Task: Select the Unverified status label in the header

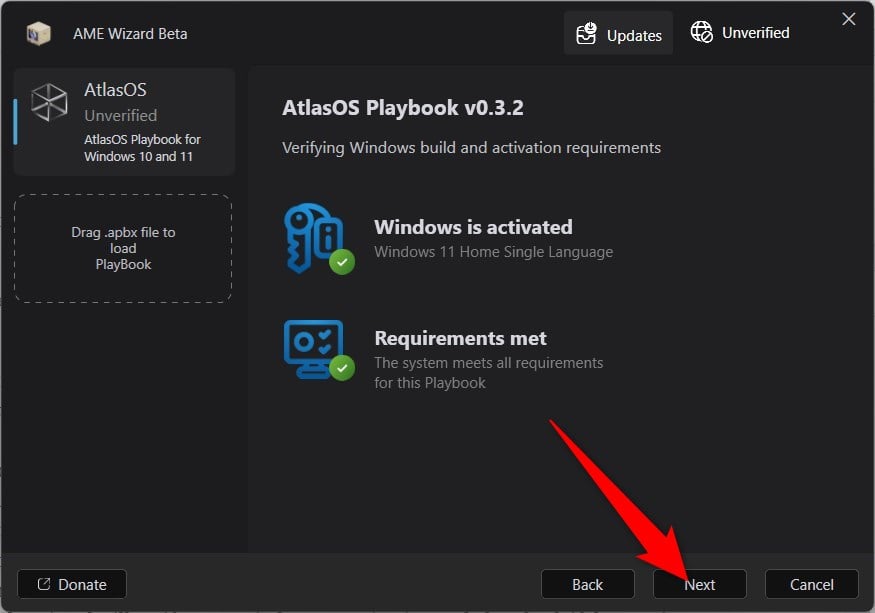Action: pyautogui.click(x=756, y=33)
